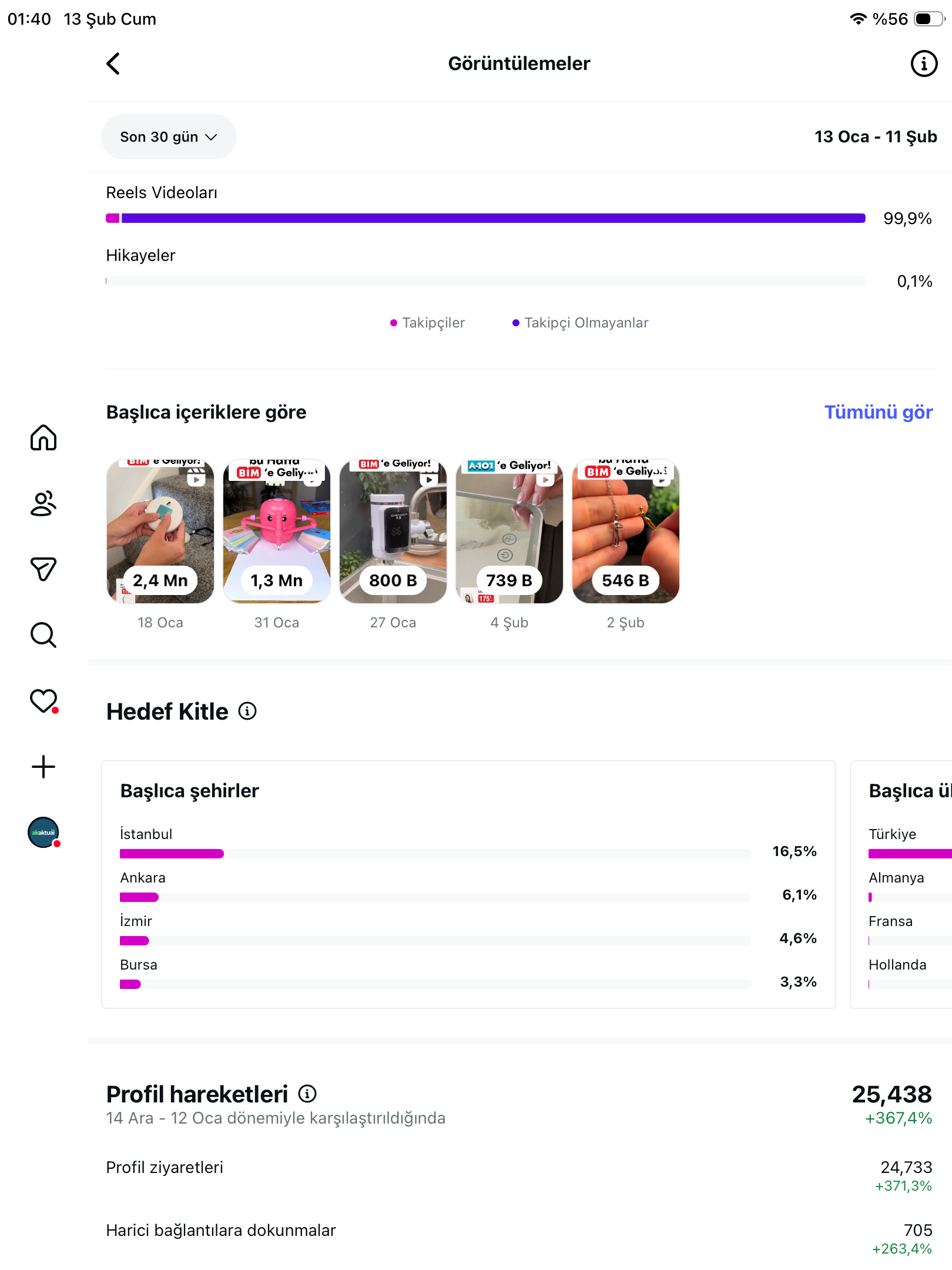Open the 546 B necklace reel

pos(626,532)
